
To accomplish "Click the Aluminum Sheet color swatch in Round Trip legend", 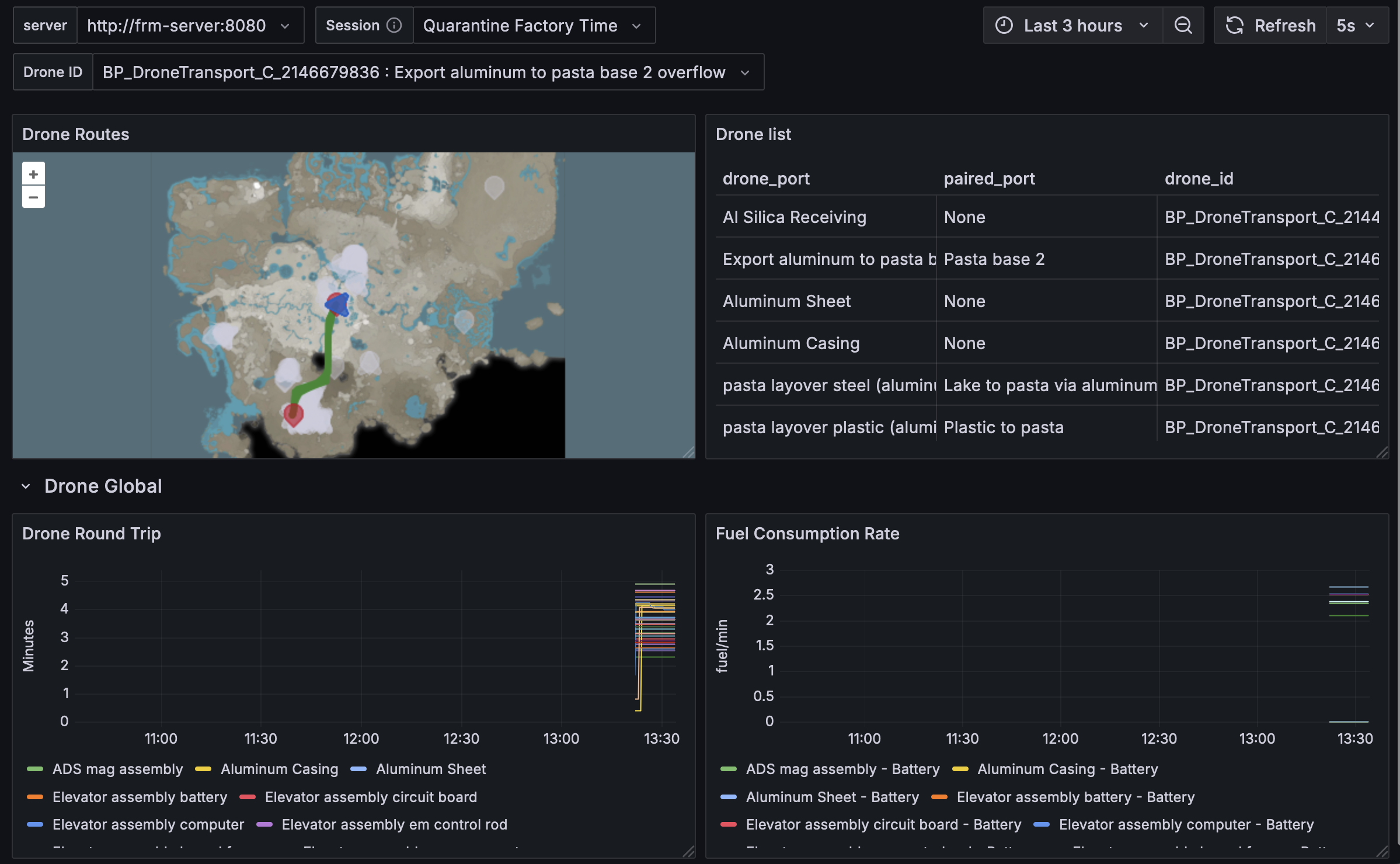I will 358,769.
